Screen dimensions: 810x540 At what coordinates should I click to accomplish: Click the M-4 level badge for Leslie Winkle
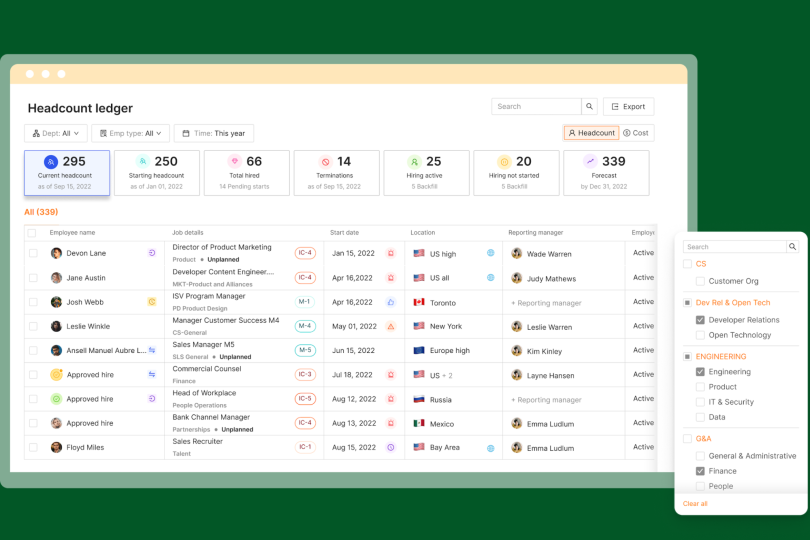pyautogui.click(x=305, y=326)
